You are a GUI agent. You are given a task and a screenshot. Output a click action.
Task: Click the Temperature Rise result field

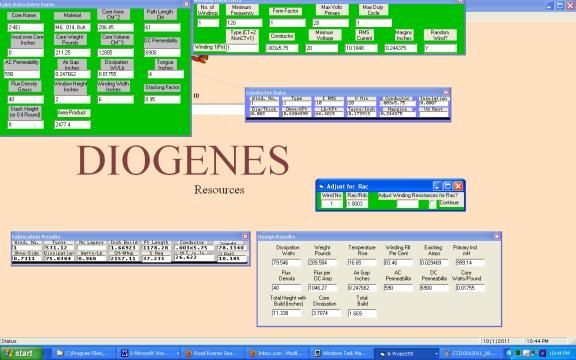362,263
